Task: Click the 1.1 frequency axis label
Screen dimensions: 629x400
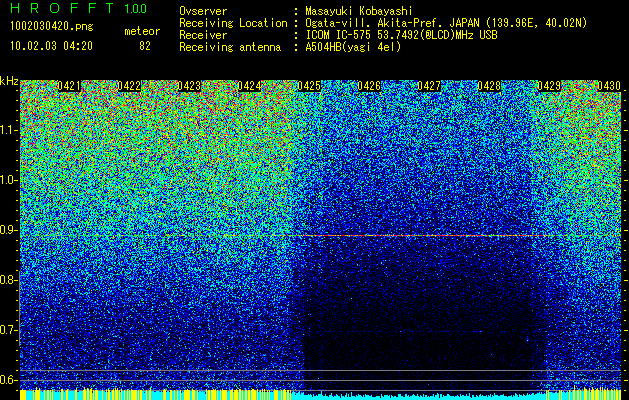Action: coord(8,130)
